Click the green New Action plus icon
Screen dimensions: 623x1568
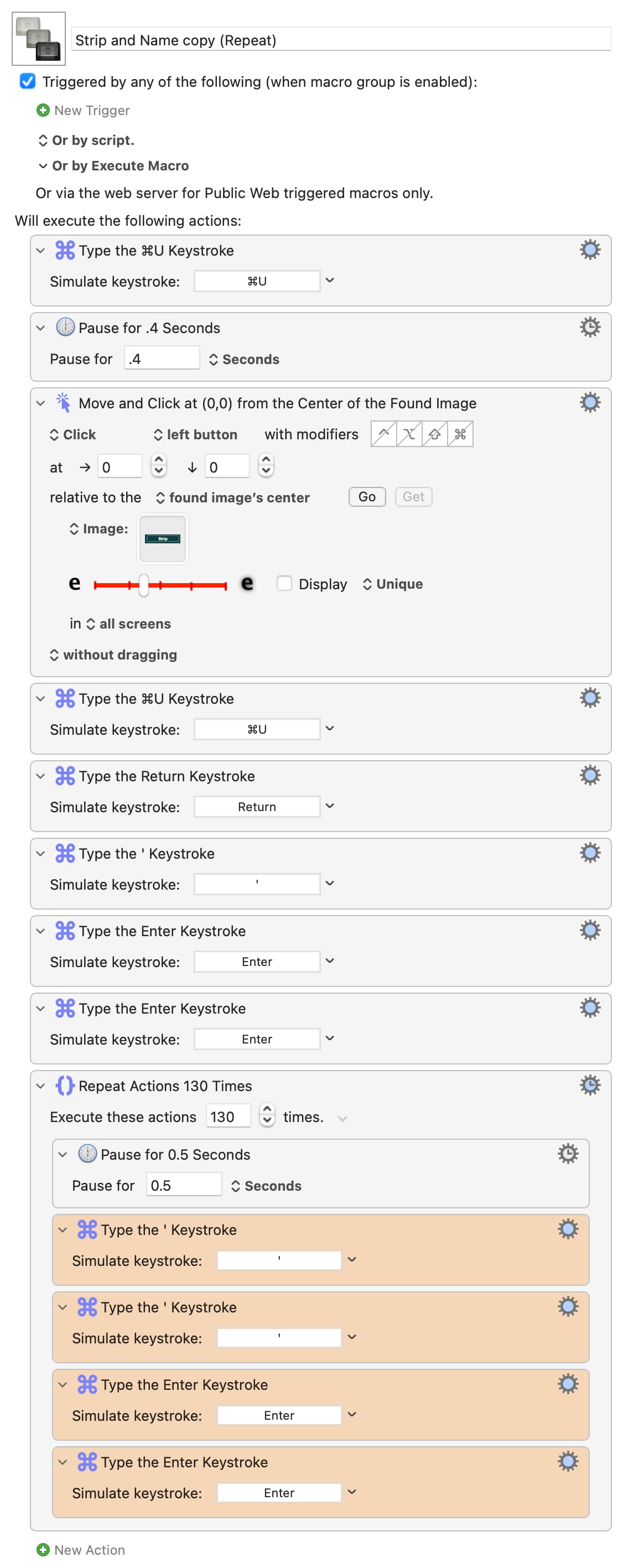(43, 1549)
